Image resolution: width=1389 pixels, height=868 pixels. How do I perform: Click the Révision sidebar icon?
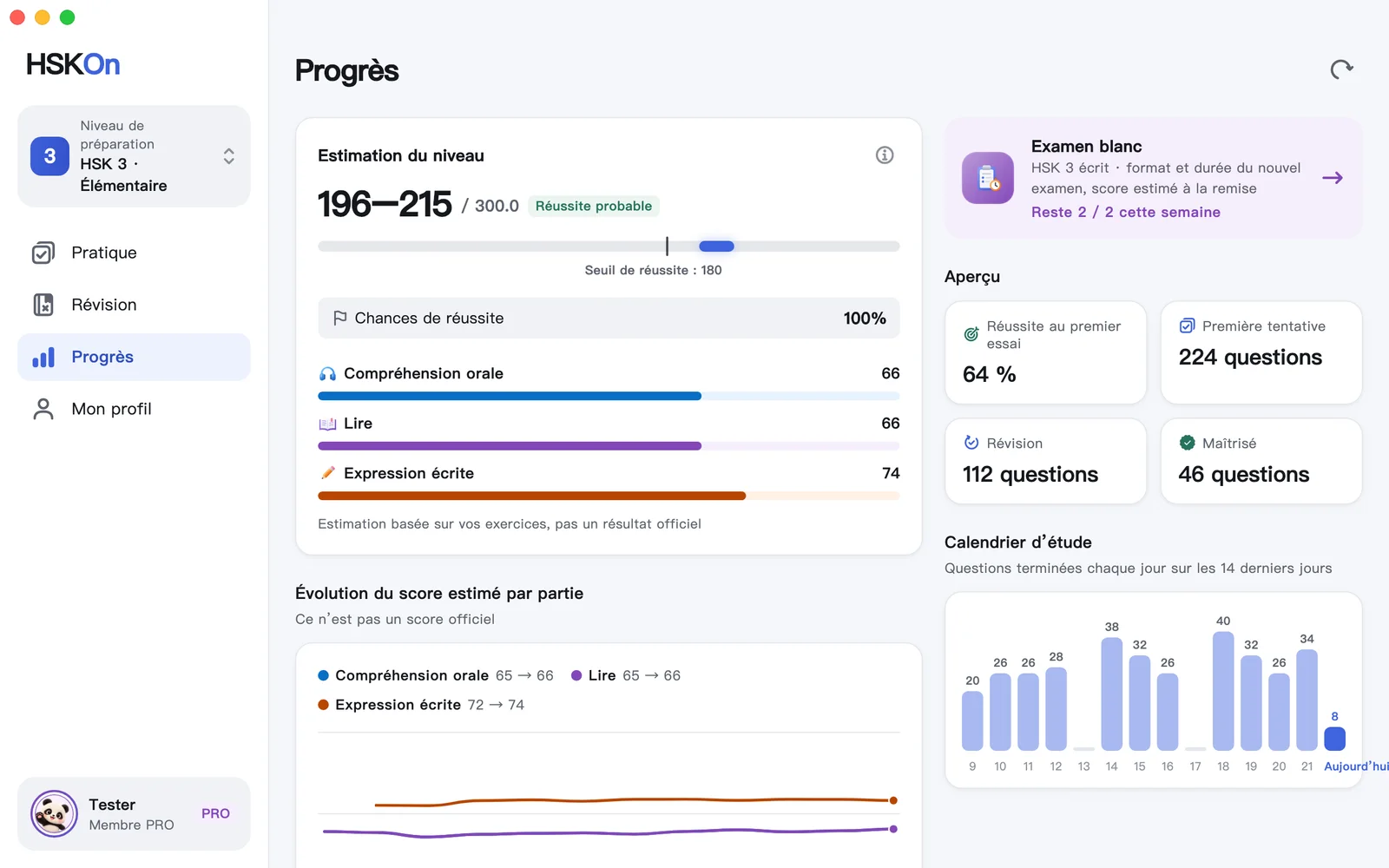(x=43, y=305)
